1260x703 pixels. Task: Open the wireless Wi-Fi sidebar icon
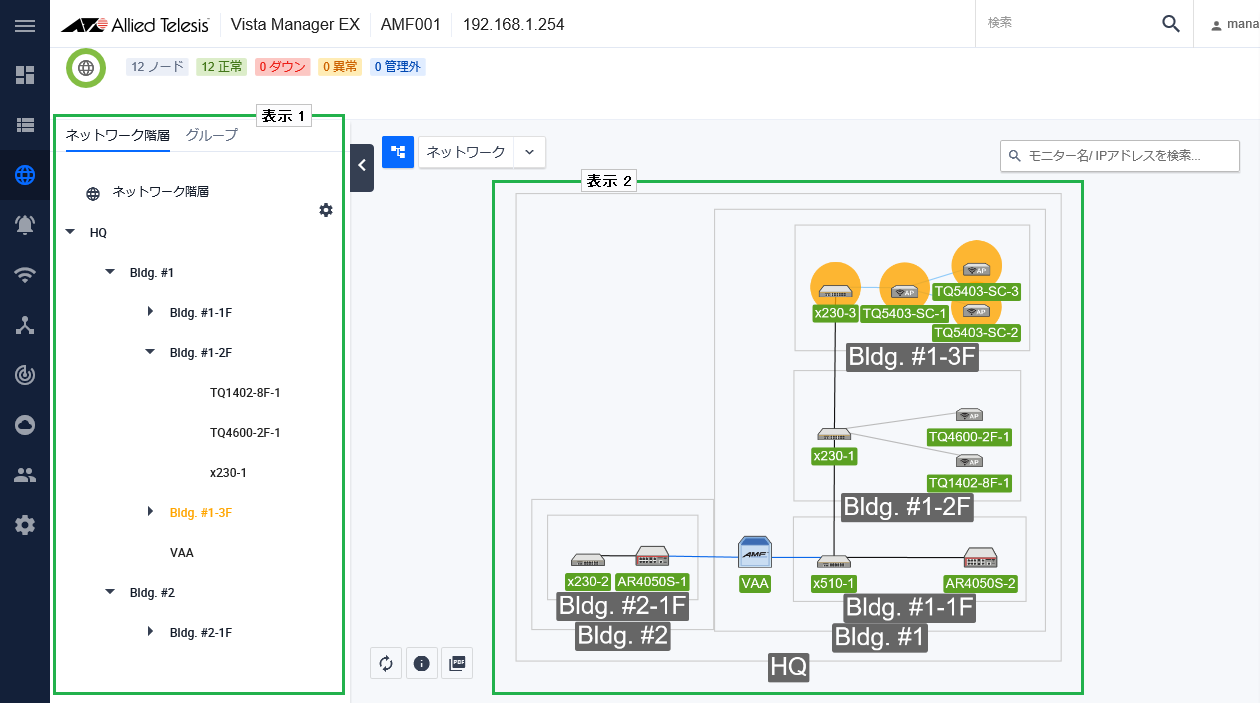pos(25,275)
